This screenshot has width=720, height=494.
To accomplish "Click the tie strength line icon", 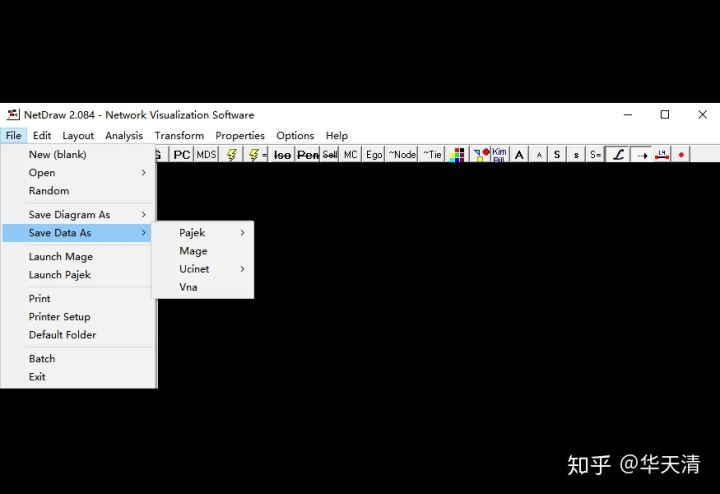I will (x=662, y=155).
